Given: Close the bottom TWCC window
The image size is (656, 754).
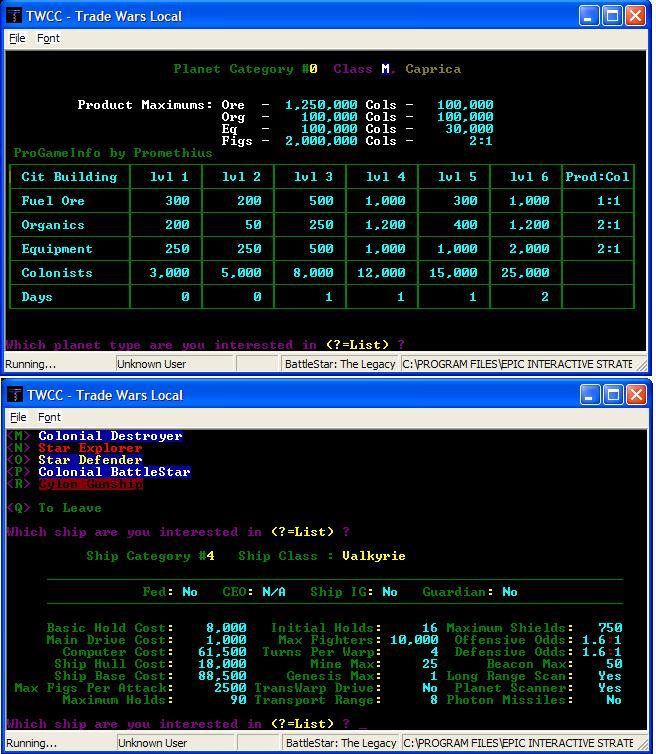Looking at the screenshot, I should (x=637, y=395).
